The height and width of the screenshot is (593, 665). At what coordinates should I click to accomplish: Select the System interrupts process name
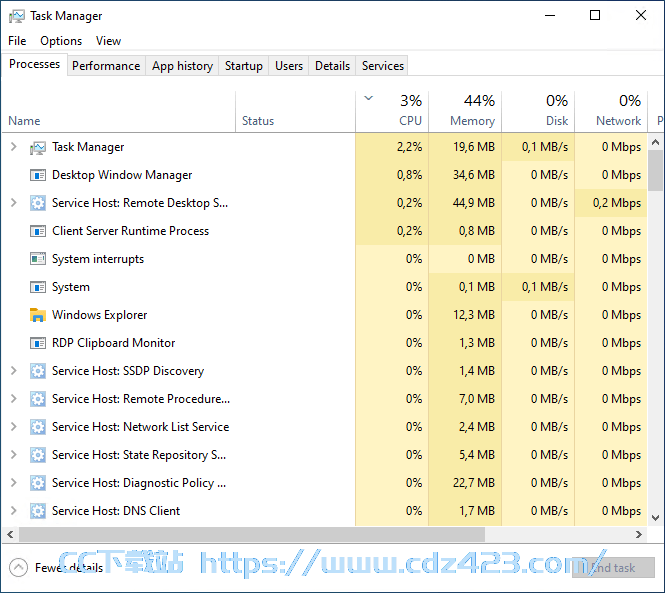(98, 259)
